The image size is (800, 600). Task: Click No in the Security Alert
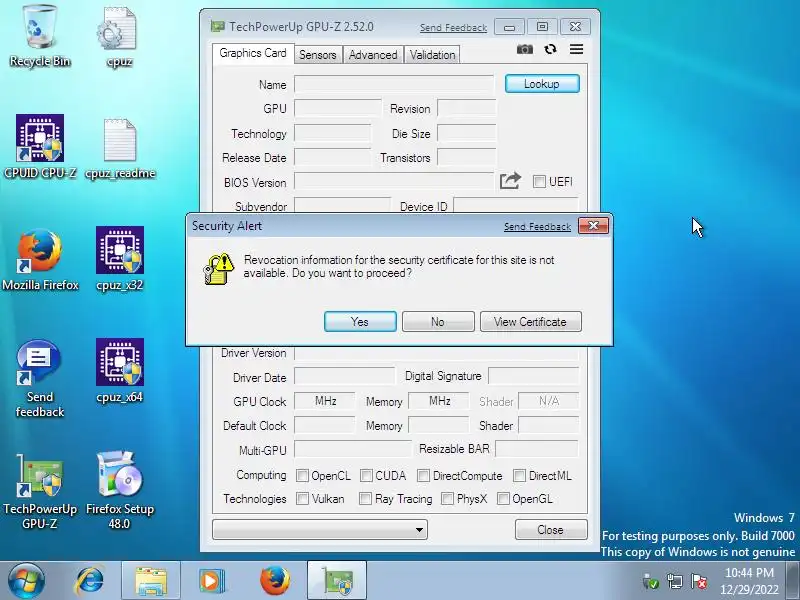click(x=438, y=321)
